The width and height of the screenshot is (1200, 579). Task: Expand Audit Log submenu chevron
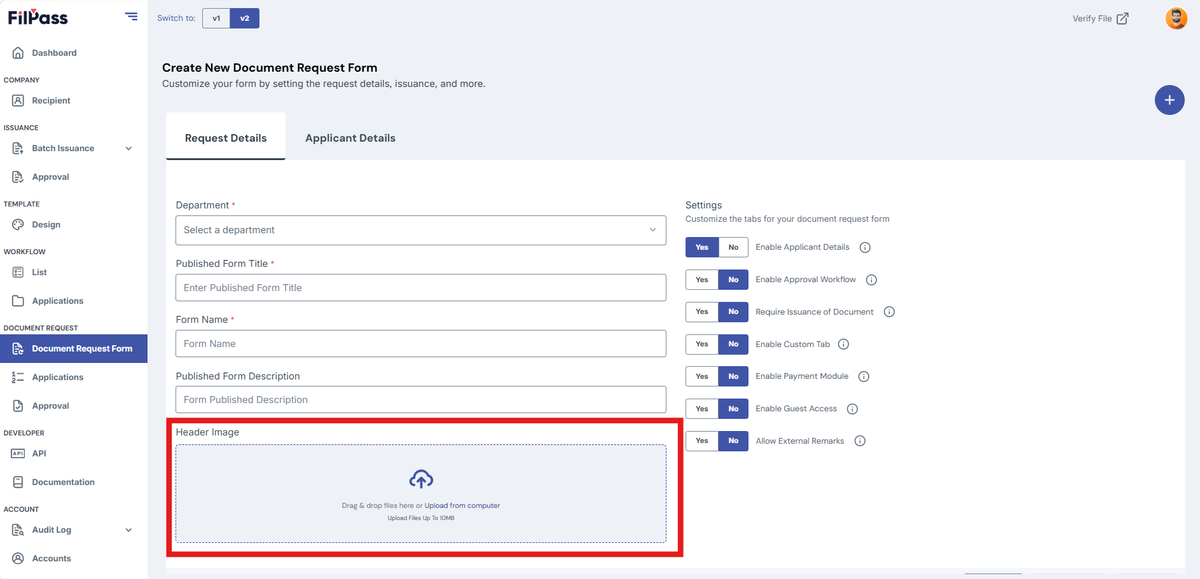128,530
